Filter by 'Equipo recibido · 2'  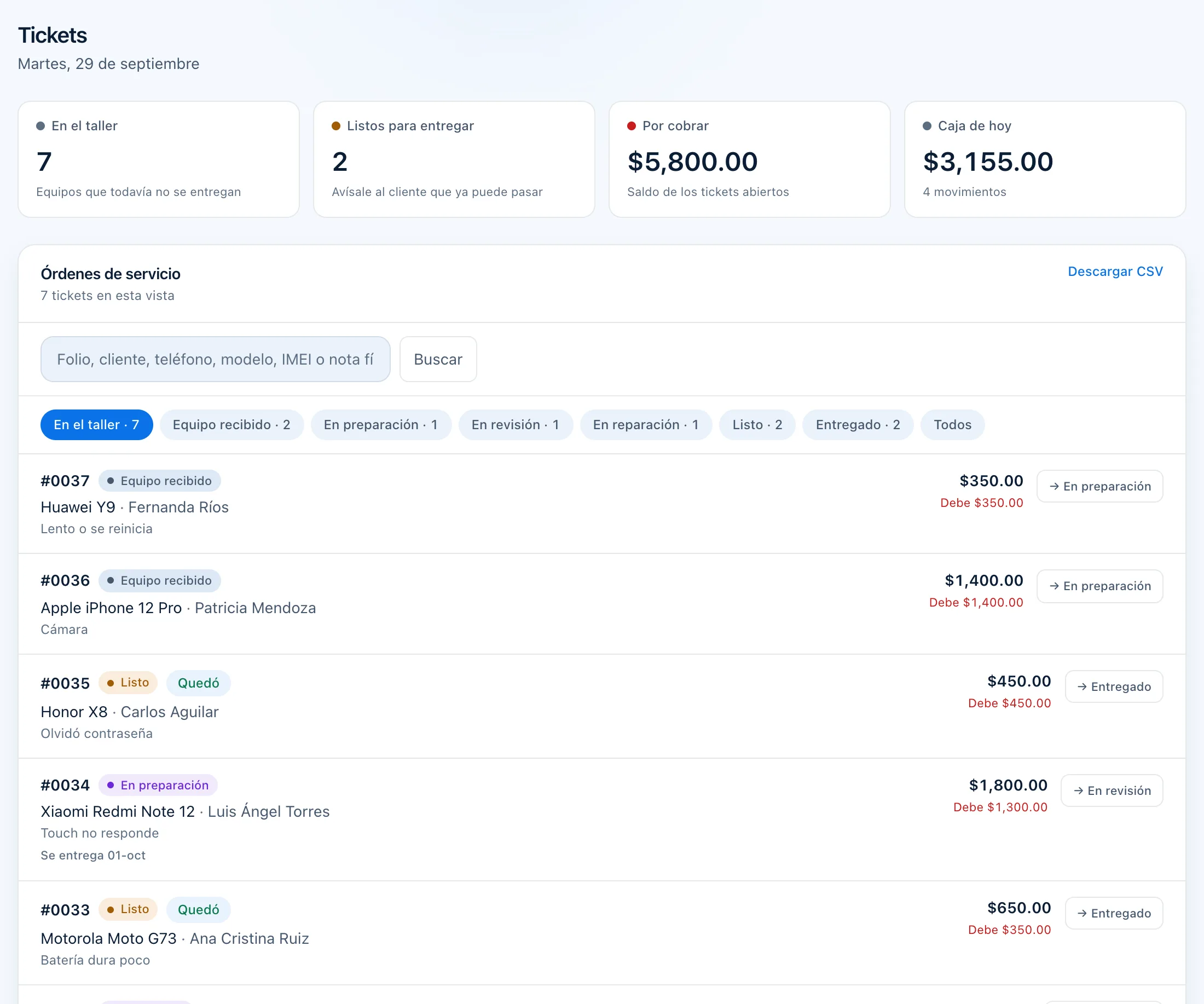[231, 424]
